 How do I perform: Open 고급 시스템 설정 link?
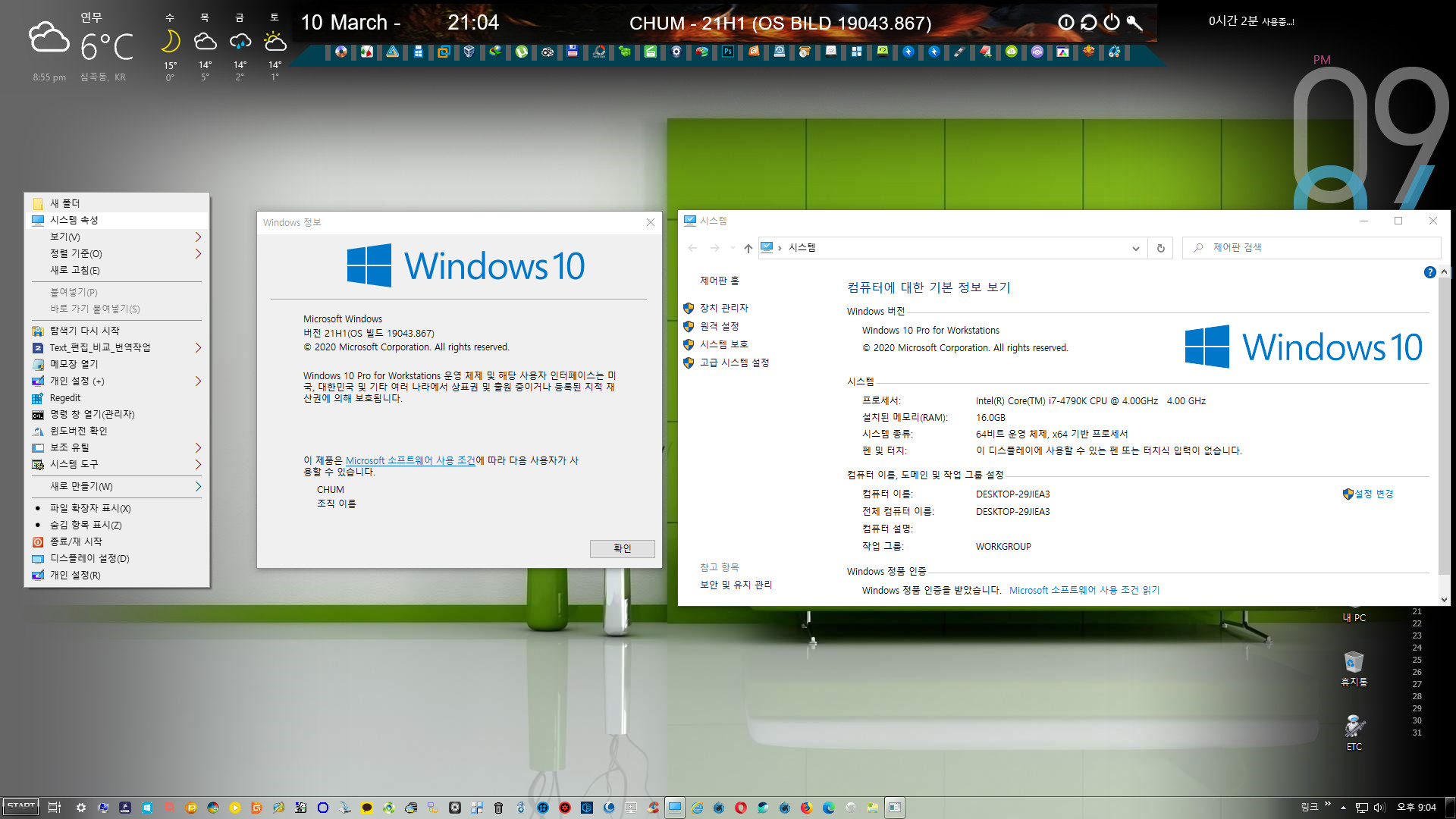[x=734, y=362]
